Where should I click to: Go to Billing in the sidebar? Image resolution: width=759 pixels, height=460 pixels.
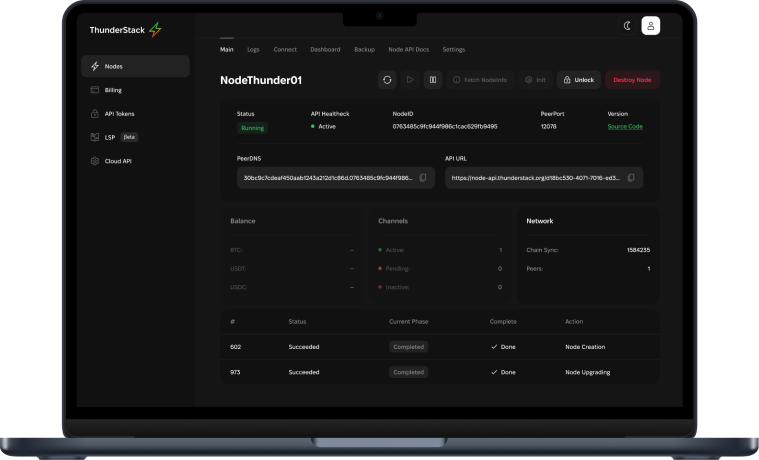coord(113,90)
